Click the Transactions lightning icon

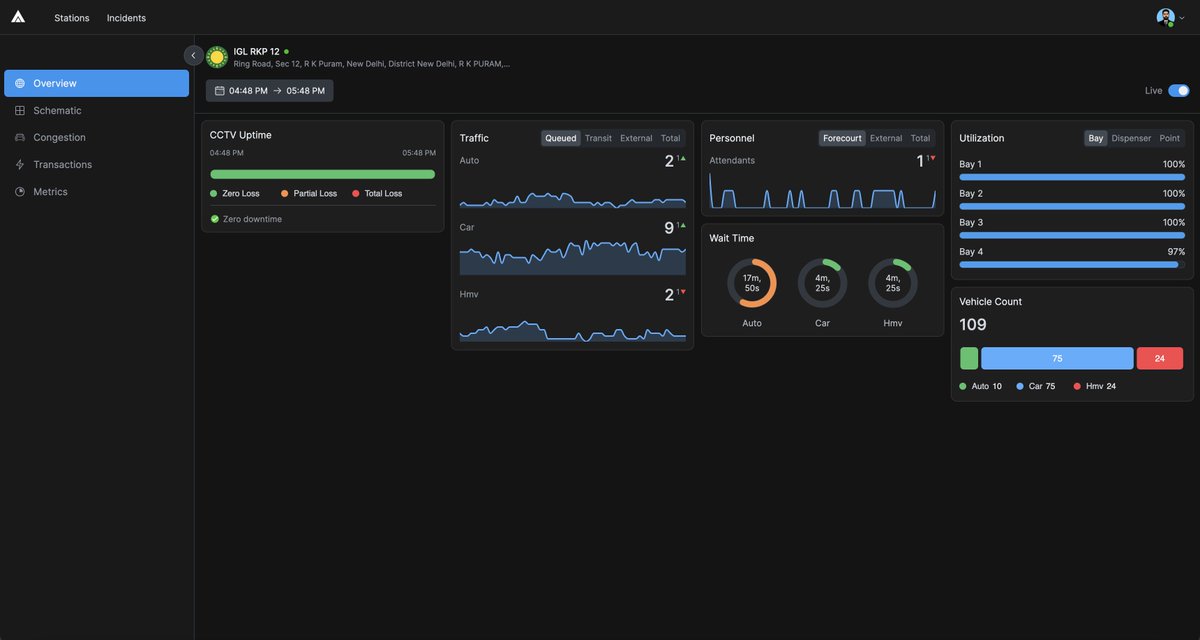[20, 164]
